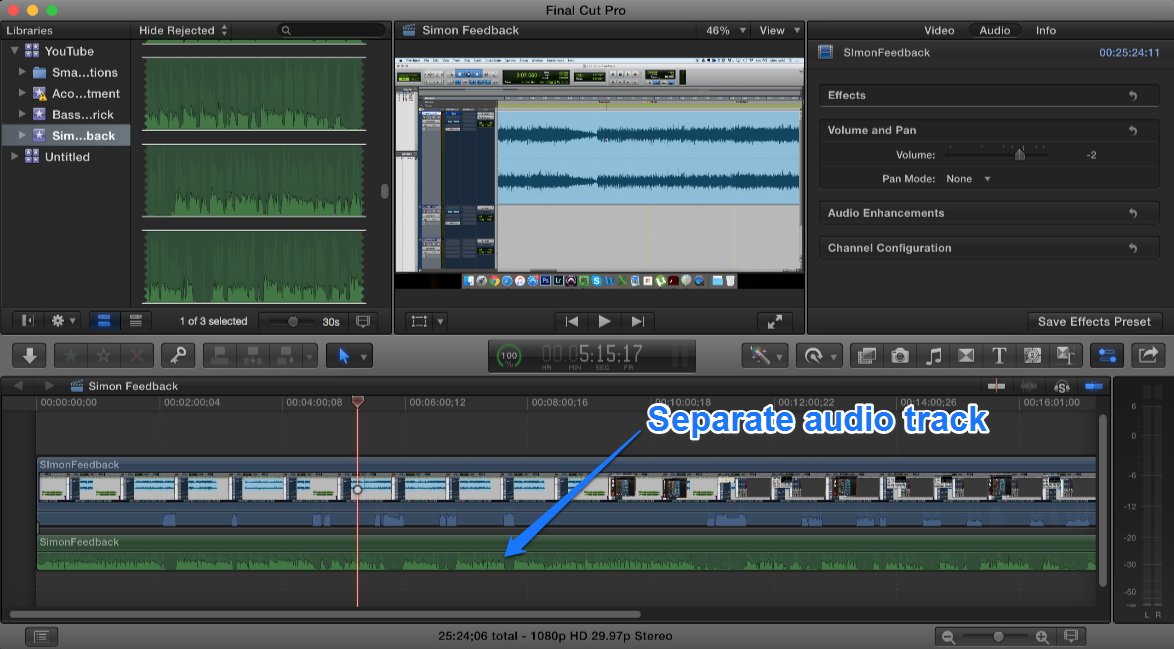Switch browser to list view
This screenshot has width=1174, height=649.
coord(136,321)
